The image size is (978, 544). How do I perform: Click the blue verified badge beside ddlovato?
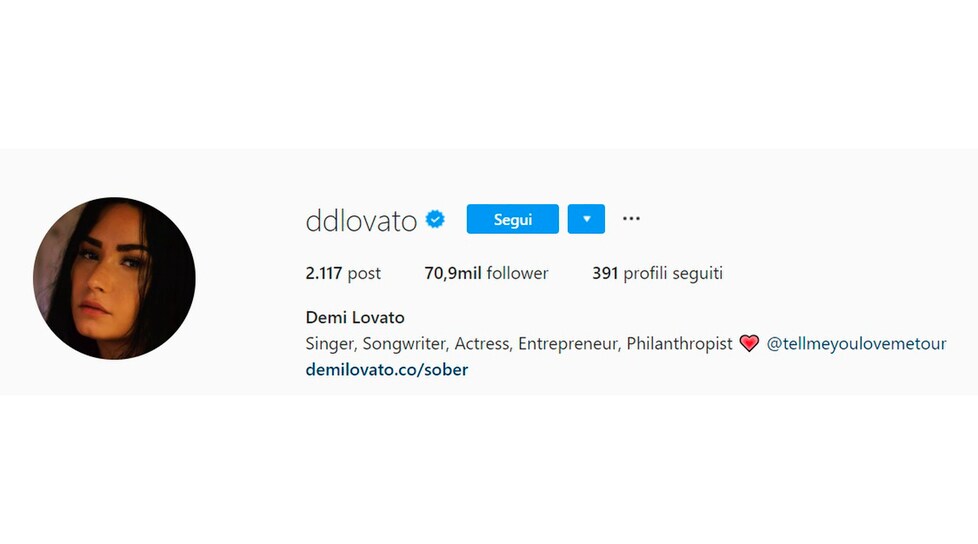(x=435, y=220)
